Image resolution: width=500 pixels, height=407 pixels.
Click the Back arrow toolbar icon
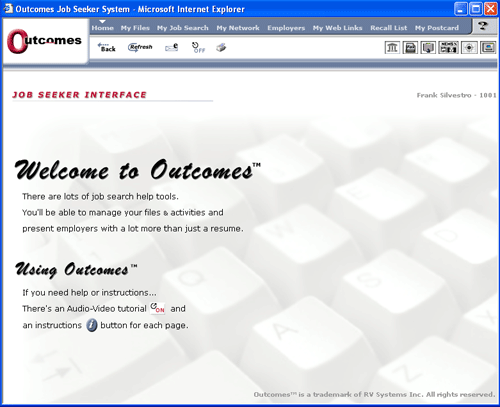point(106,47)
